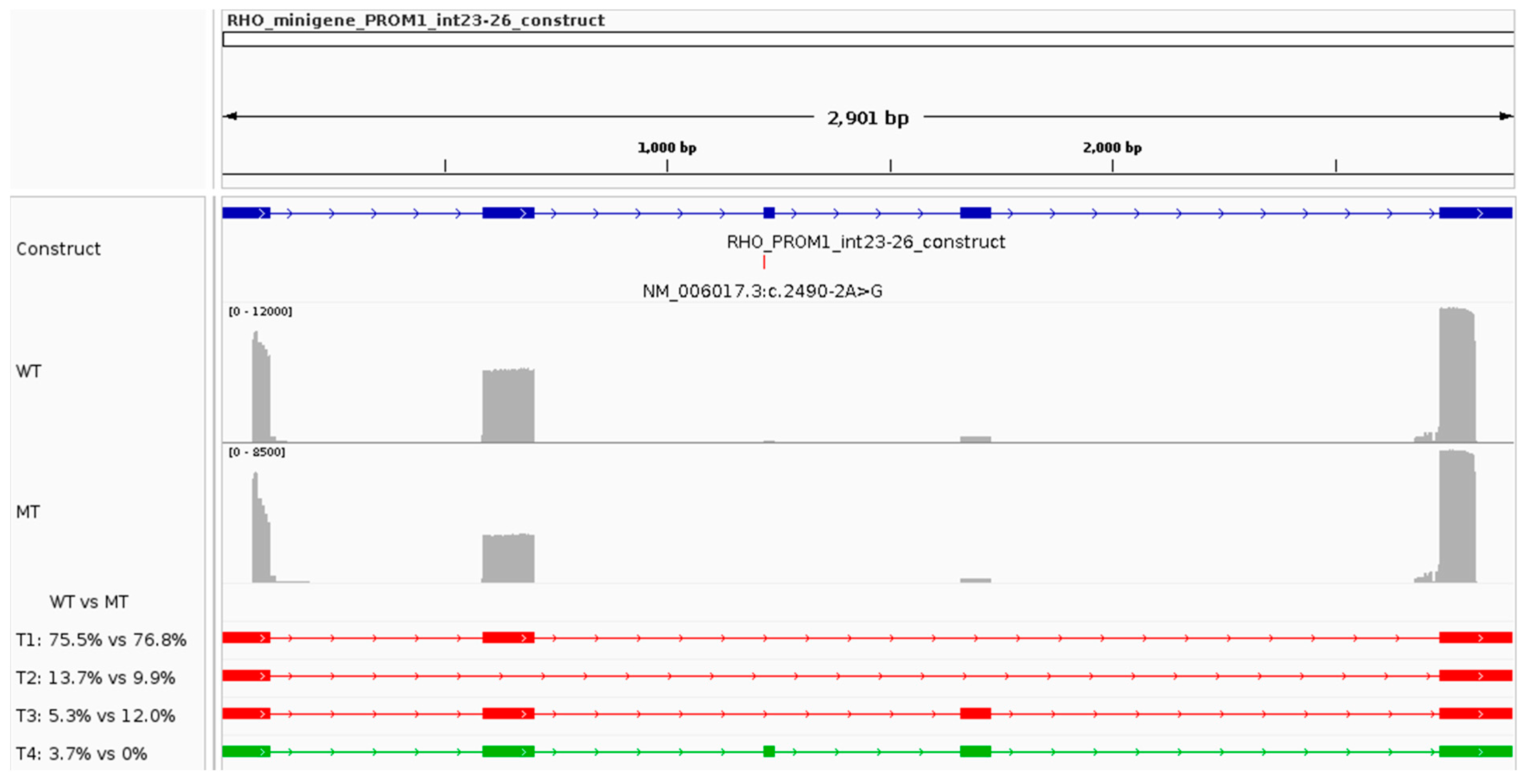Image resolution: width=1523 pixels, height=784 pixels.
Task: Click the WT data range [0 - 12000] label
Action: coord(260,312)
